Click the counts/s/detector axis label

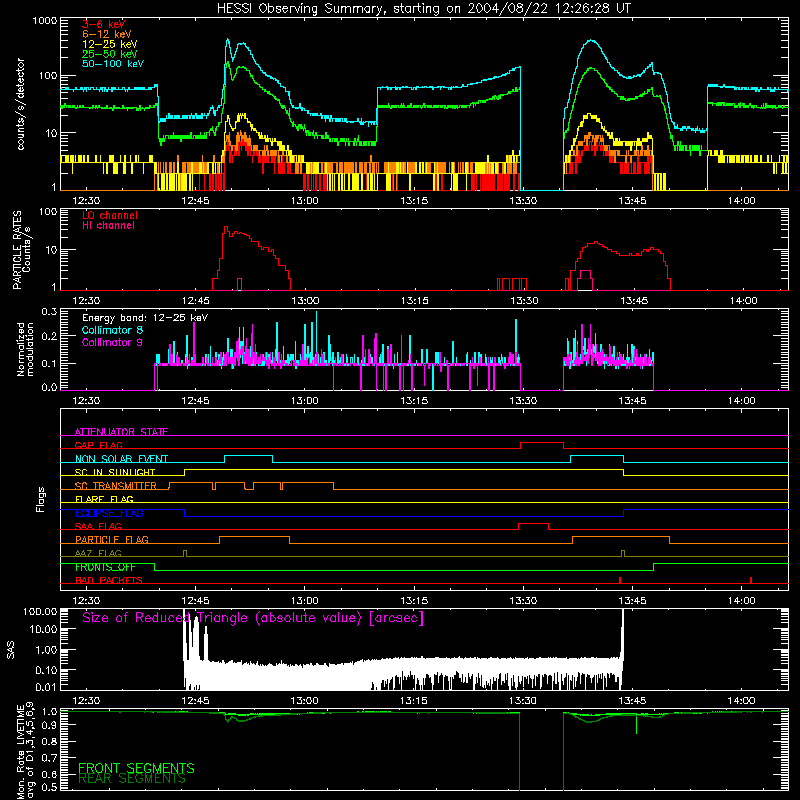coord(21,104)
